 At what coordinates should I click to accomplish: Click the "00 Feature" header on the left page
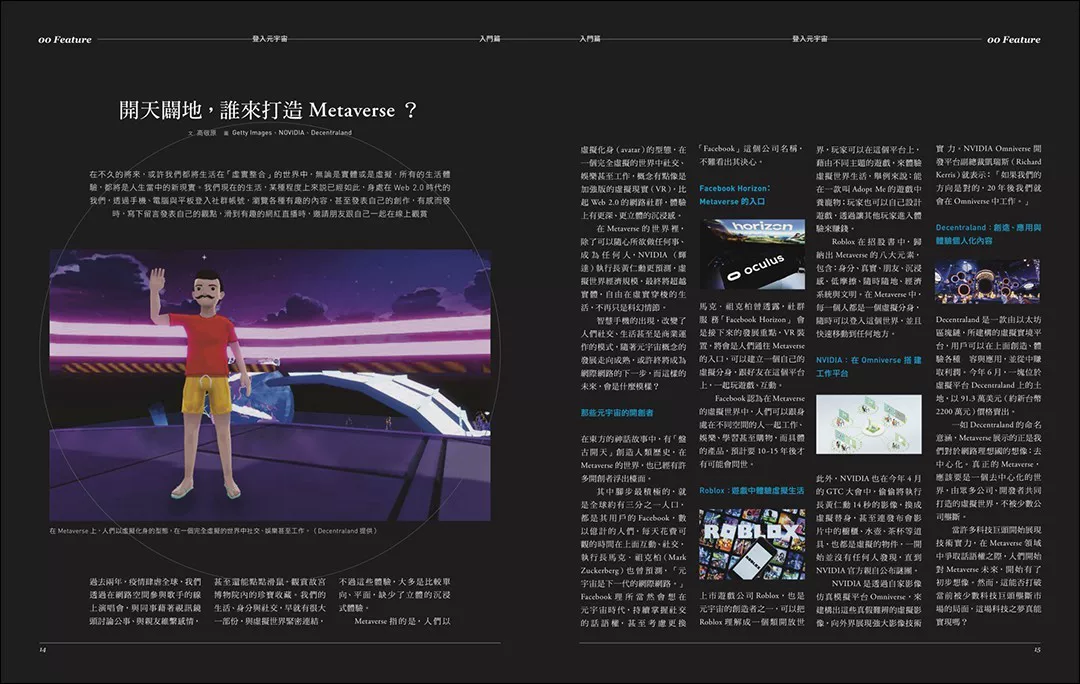click(65, 40)
